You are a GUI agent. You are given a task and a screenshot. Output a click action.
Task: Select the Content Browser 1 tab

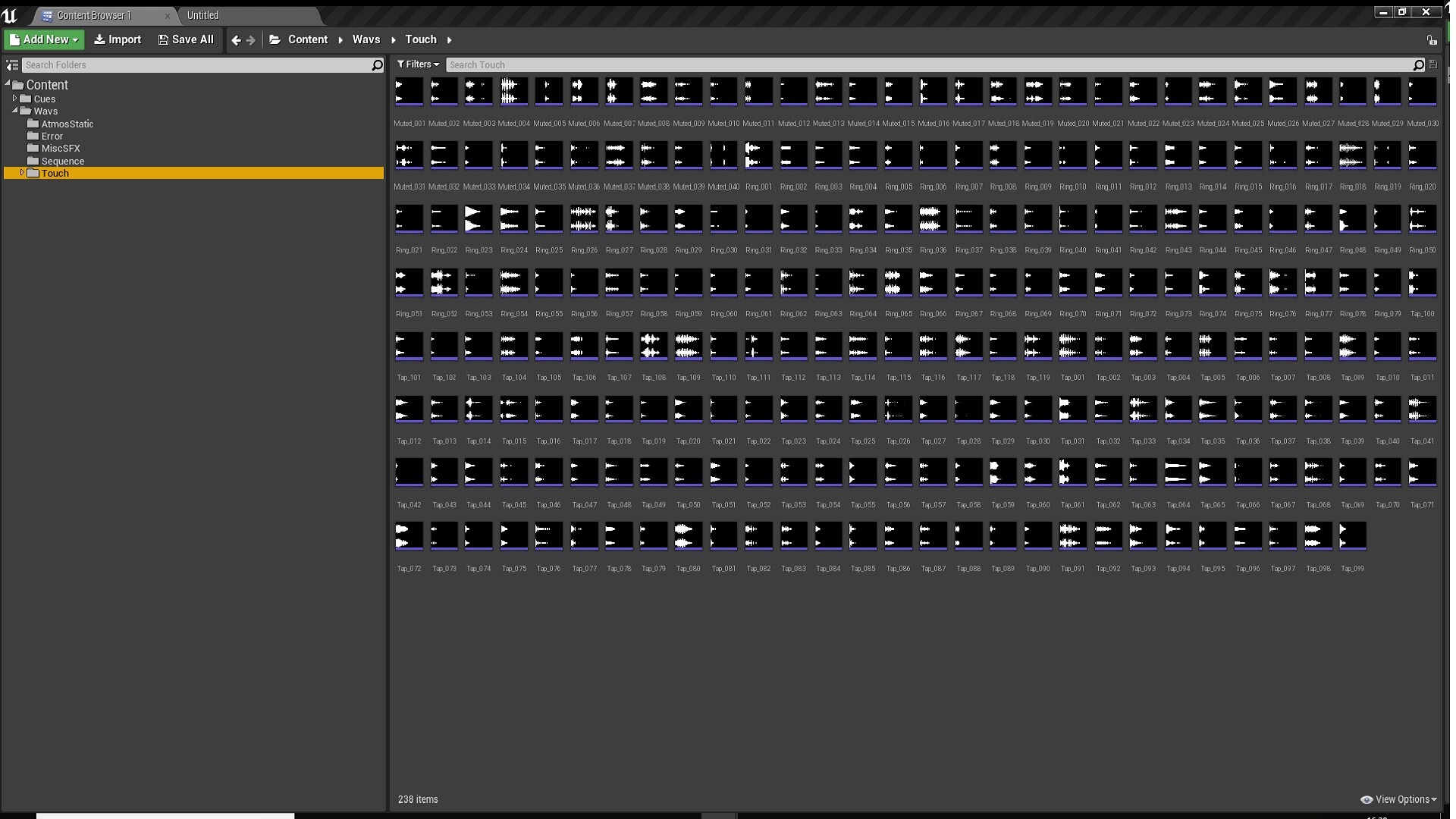tap(94, 15)
